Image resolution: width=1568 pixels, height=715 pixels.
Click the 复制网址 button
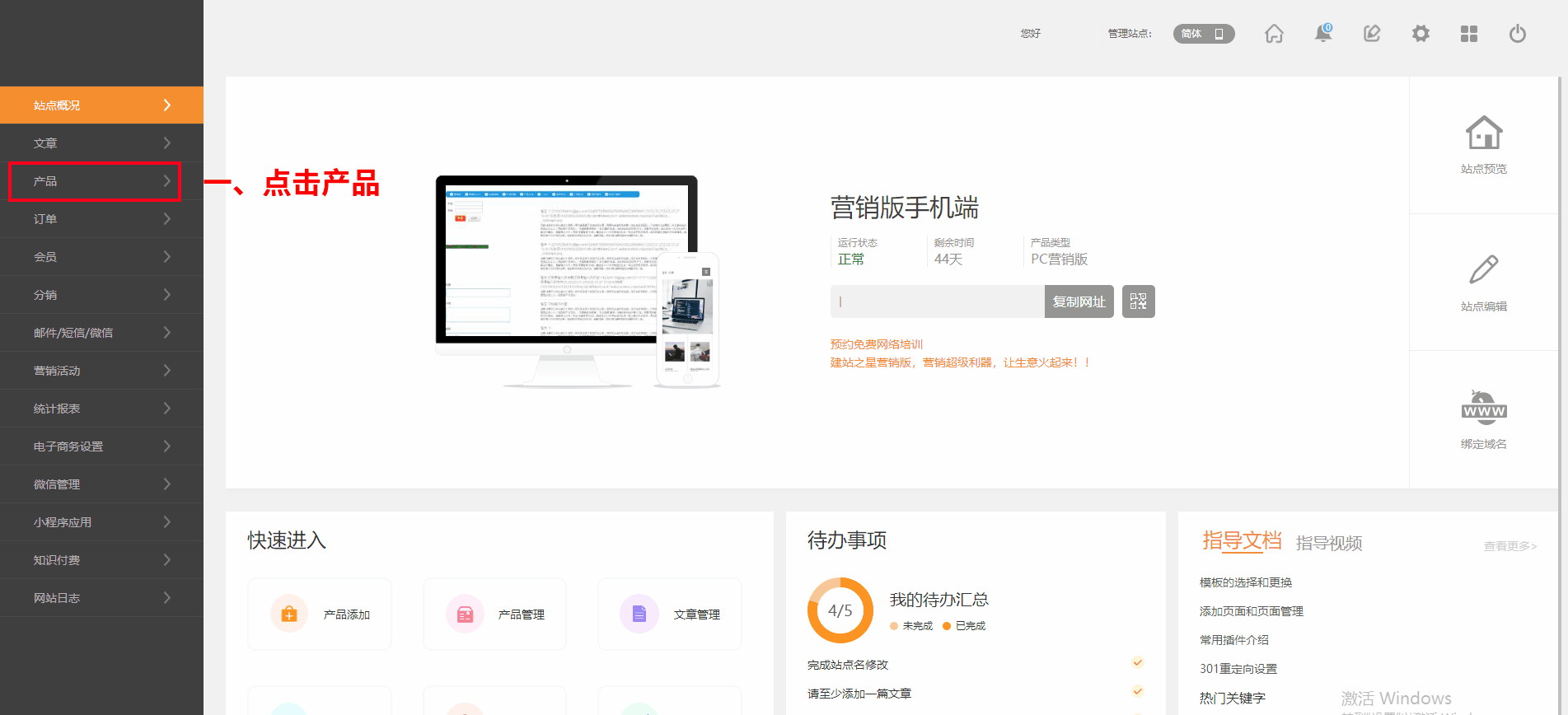1079,301
